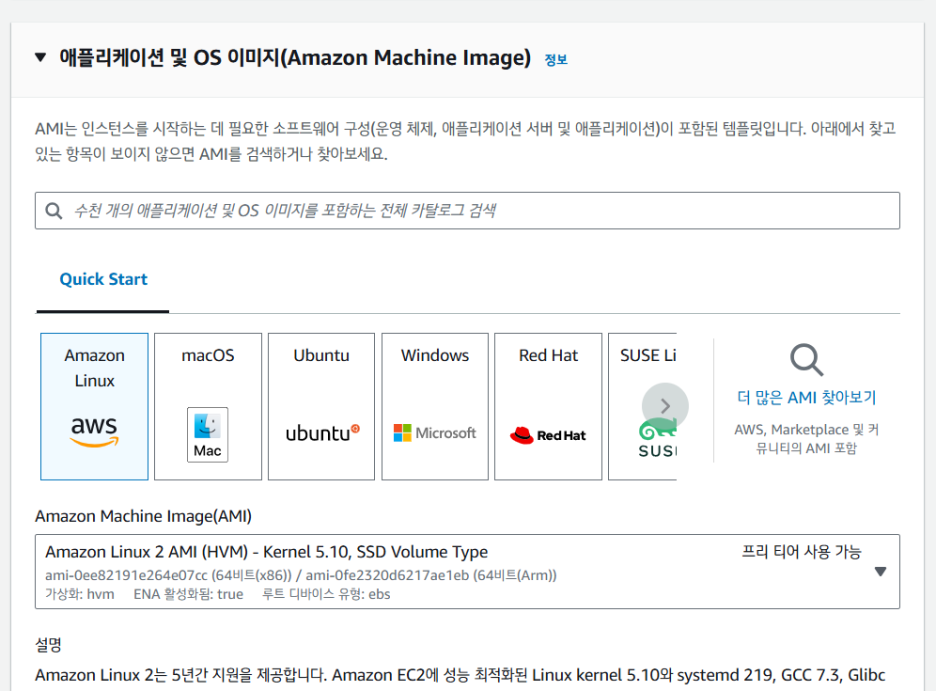Click the AWS logo in Amazon Linux tile
Screen dimensions: 936x691
click(x=94, y=432)
